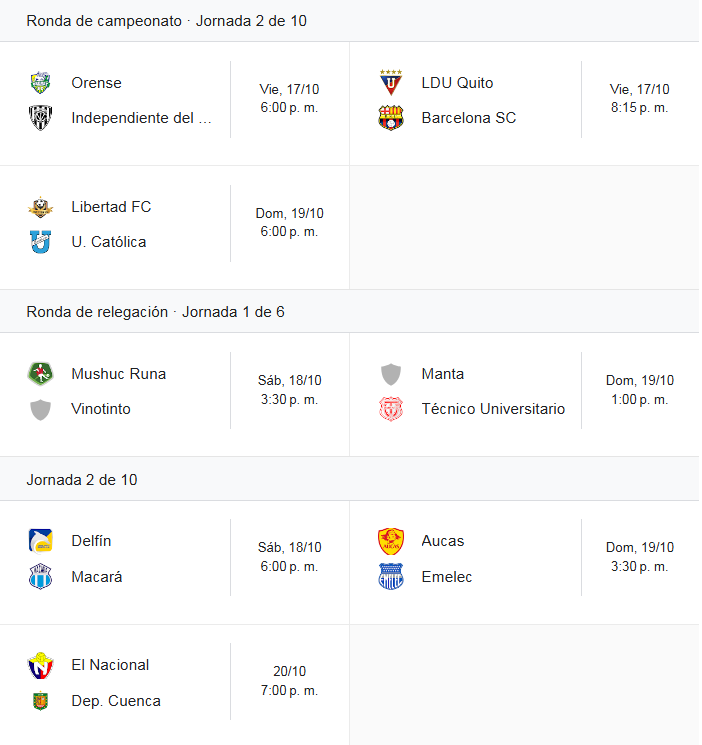Screen dimensions: 702x745
Task: Click the Mushuc Runa crest icon
Action: 40,374
